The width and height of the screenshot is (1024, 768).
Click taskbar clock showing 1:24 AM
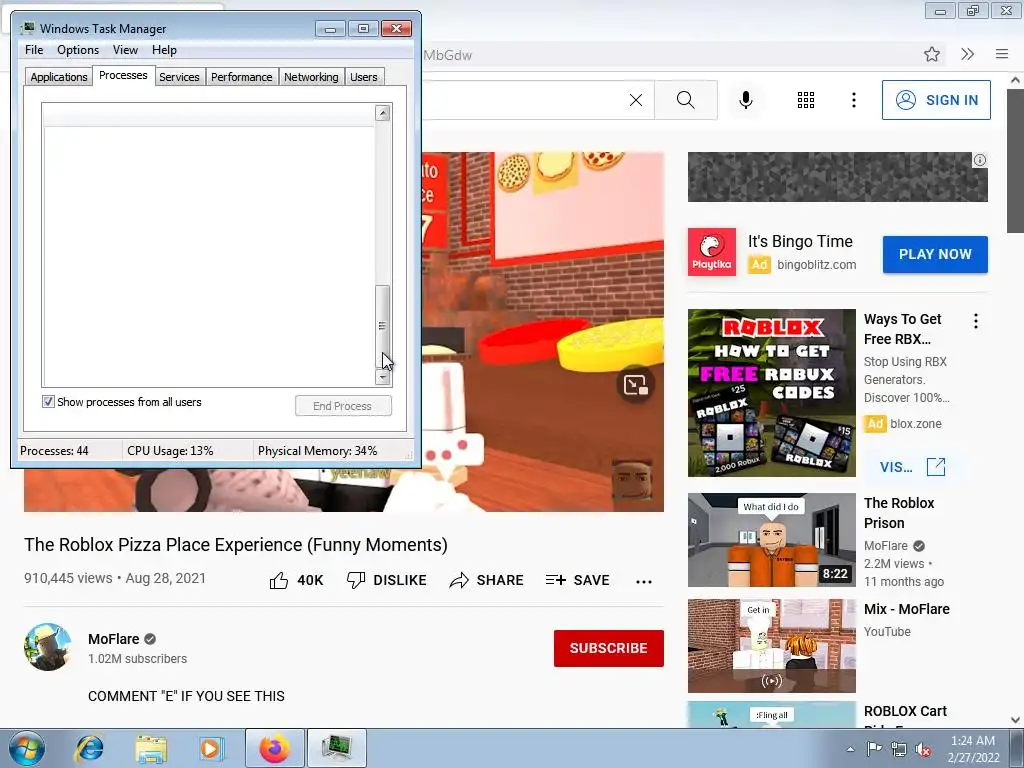[973, 749]
